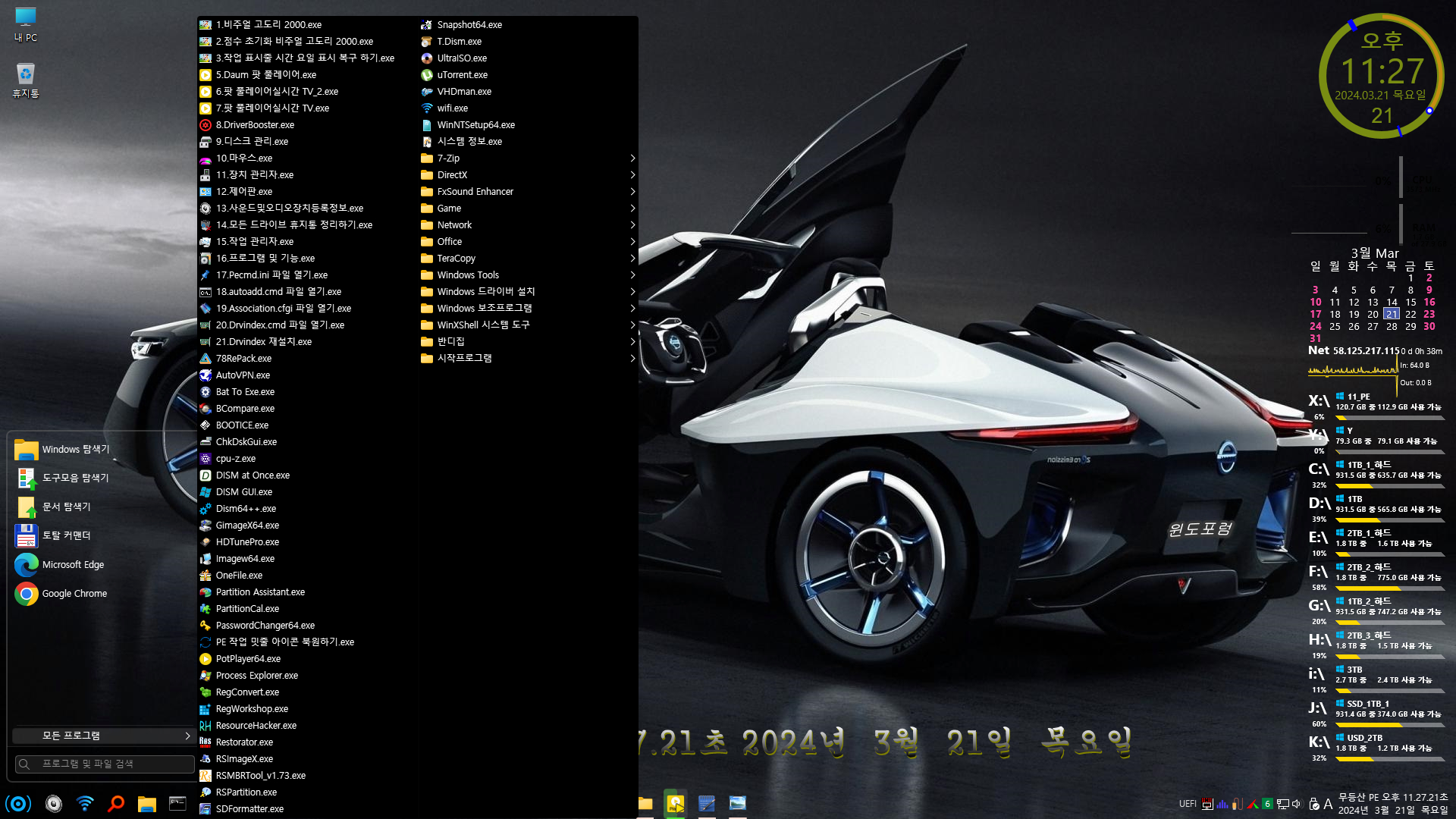Open the 5.Daum 팟 플레이어.exe icon
This screenshot has width=1456, height=819.
[206, 75]
